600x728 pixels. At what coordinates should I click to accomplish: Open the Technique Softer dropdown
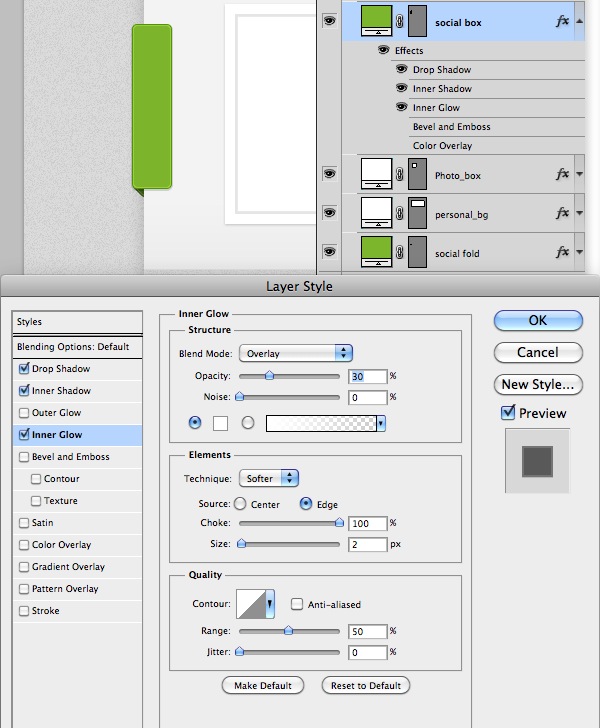(269, 478)
